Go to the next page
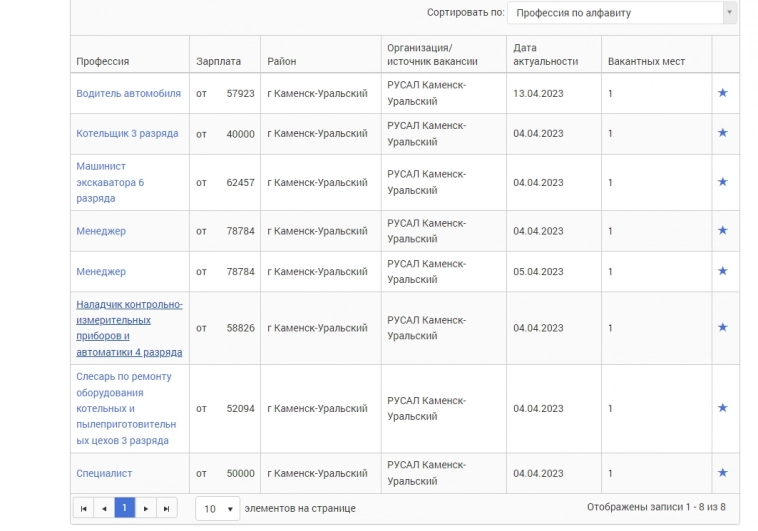Image resolution: width=758 pixels, height=531 pixels. point(146,508)
